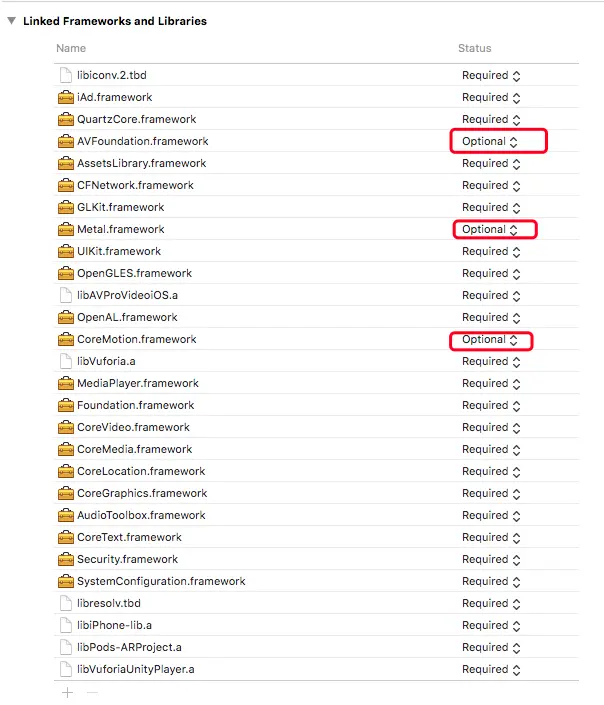Image resolution: width=604 pixels, height=705 pixels.
Task: Open status dropdown for CoreMotion.framework
Action: click(x=490, y=340)
